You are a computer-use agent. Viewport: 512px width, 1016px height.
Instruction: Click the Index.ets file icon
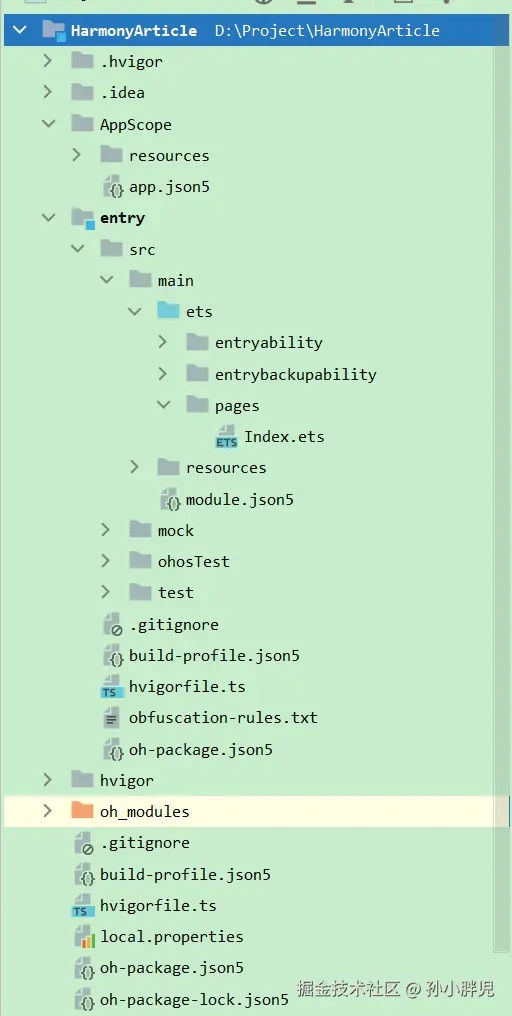227,437
